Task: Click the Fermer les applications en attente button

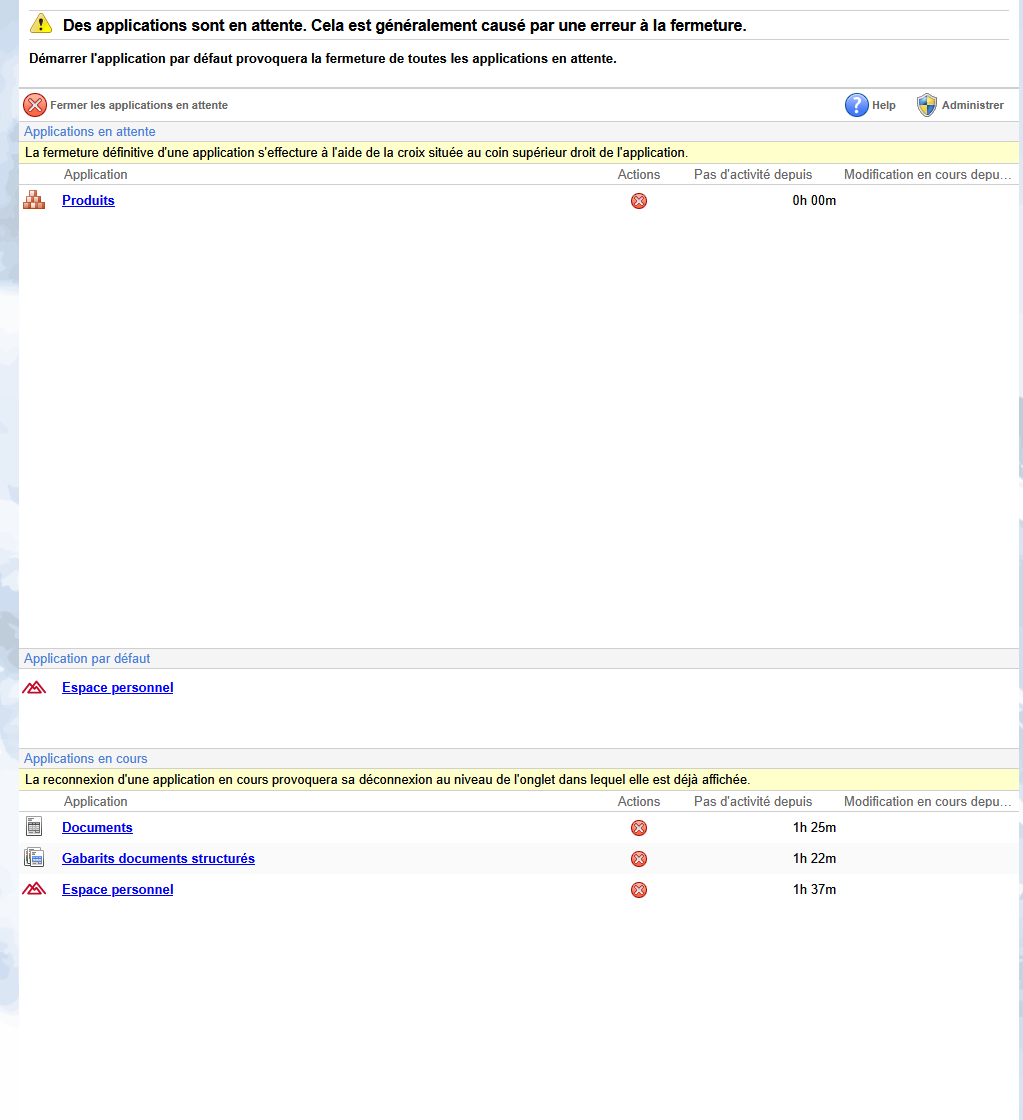Action: tap(126, 105)
